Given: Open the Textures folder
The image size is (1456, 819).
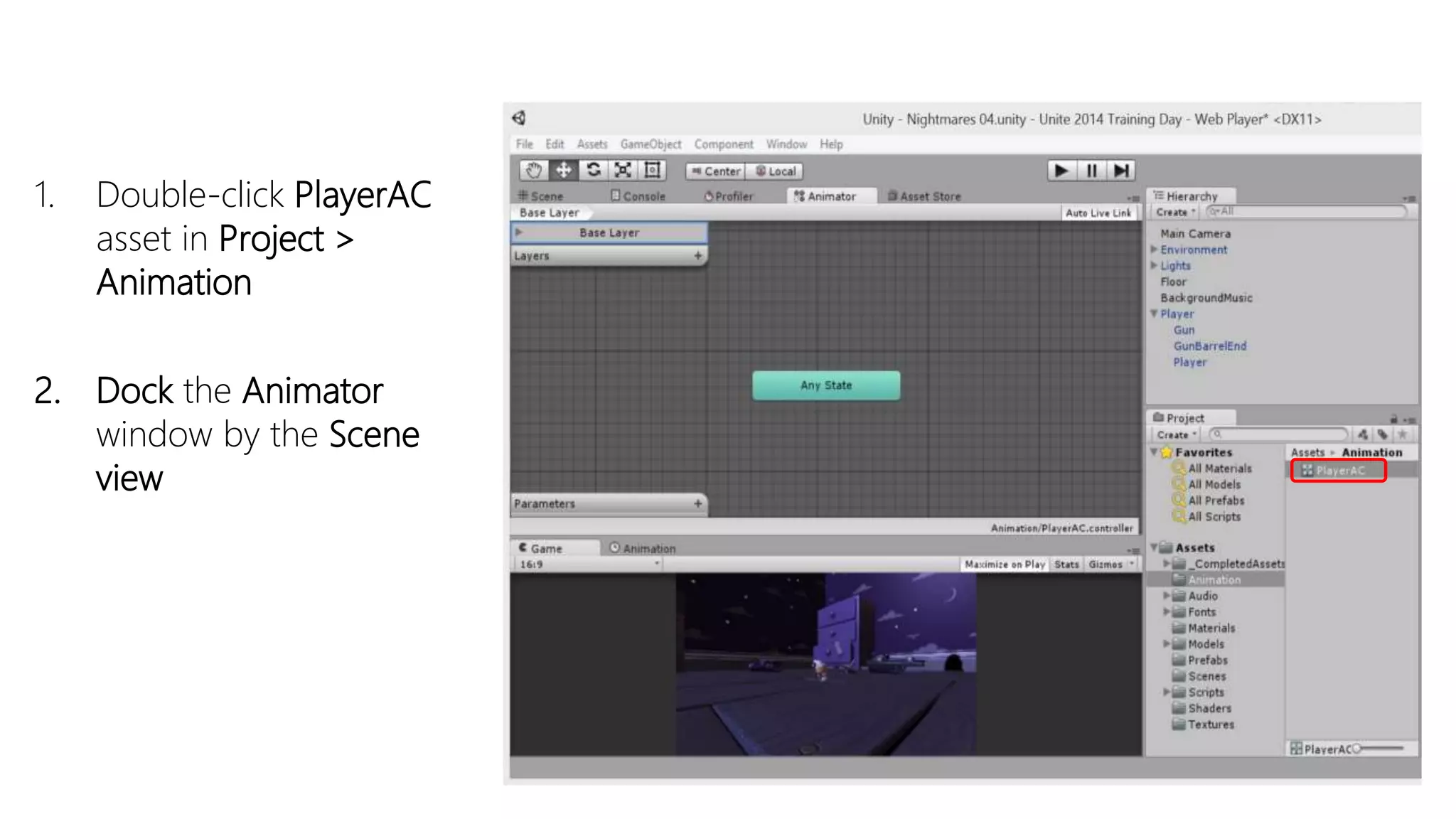Looking at the screenshot, I should [x=1204, y=724].
